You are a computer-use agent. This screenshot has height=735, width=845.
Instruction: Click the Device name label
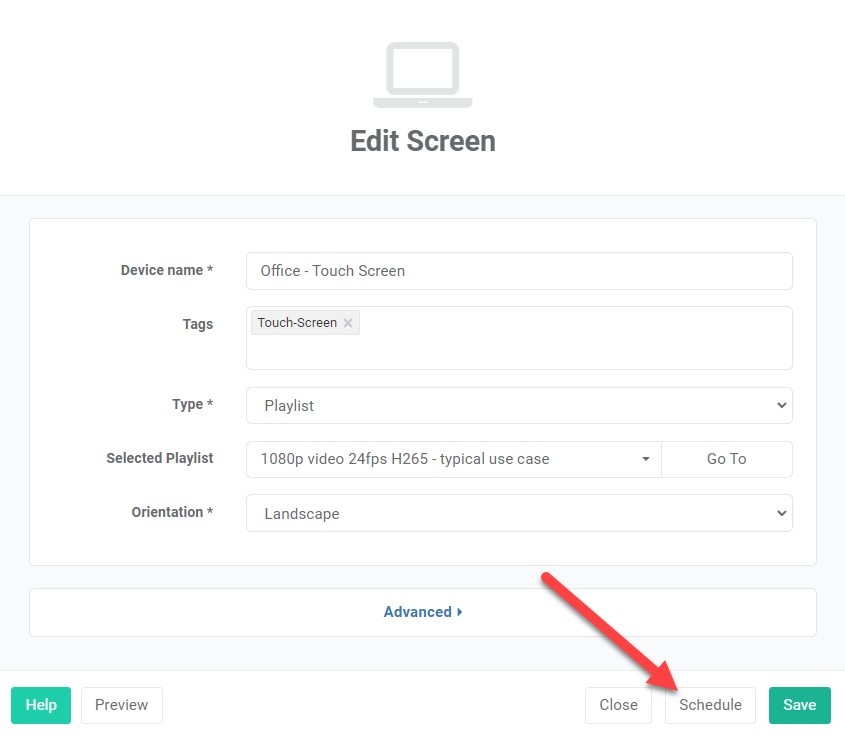click(167, 271)
